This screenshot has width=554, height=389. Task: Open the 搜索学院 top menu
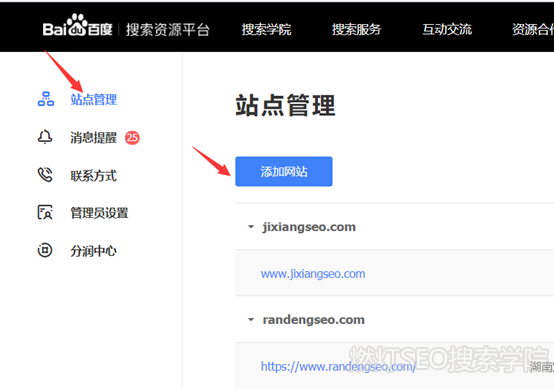pyautogui.click(x=266, y=29)
